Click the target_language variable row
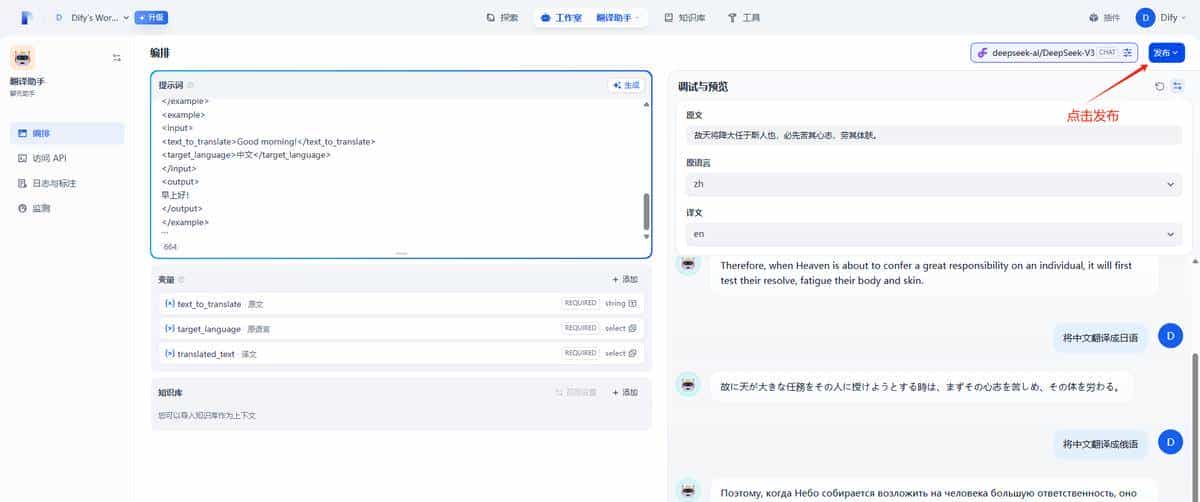 point(401,328)
